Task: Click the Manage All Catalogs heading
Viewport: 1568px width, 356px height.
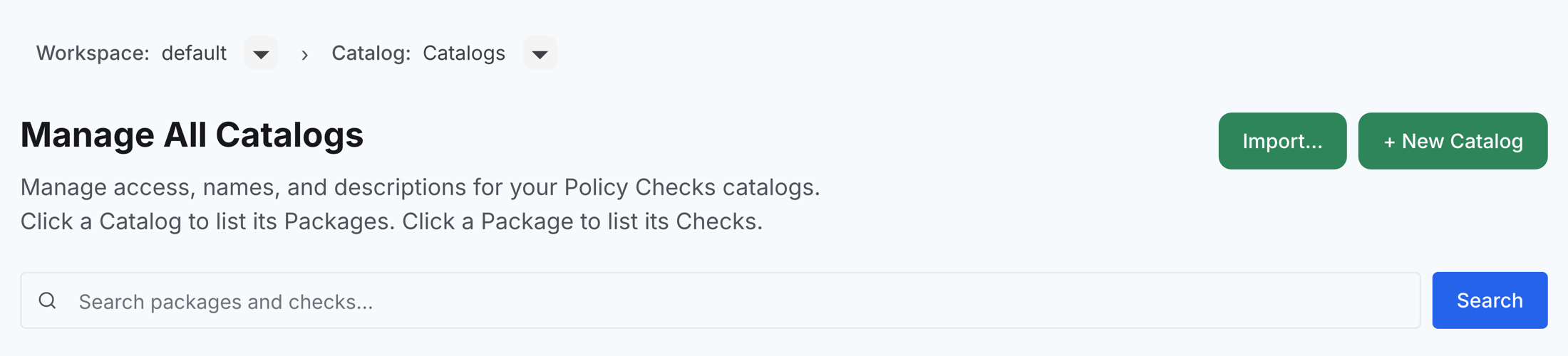Action: click(192, 135)
